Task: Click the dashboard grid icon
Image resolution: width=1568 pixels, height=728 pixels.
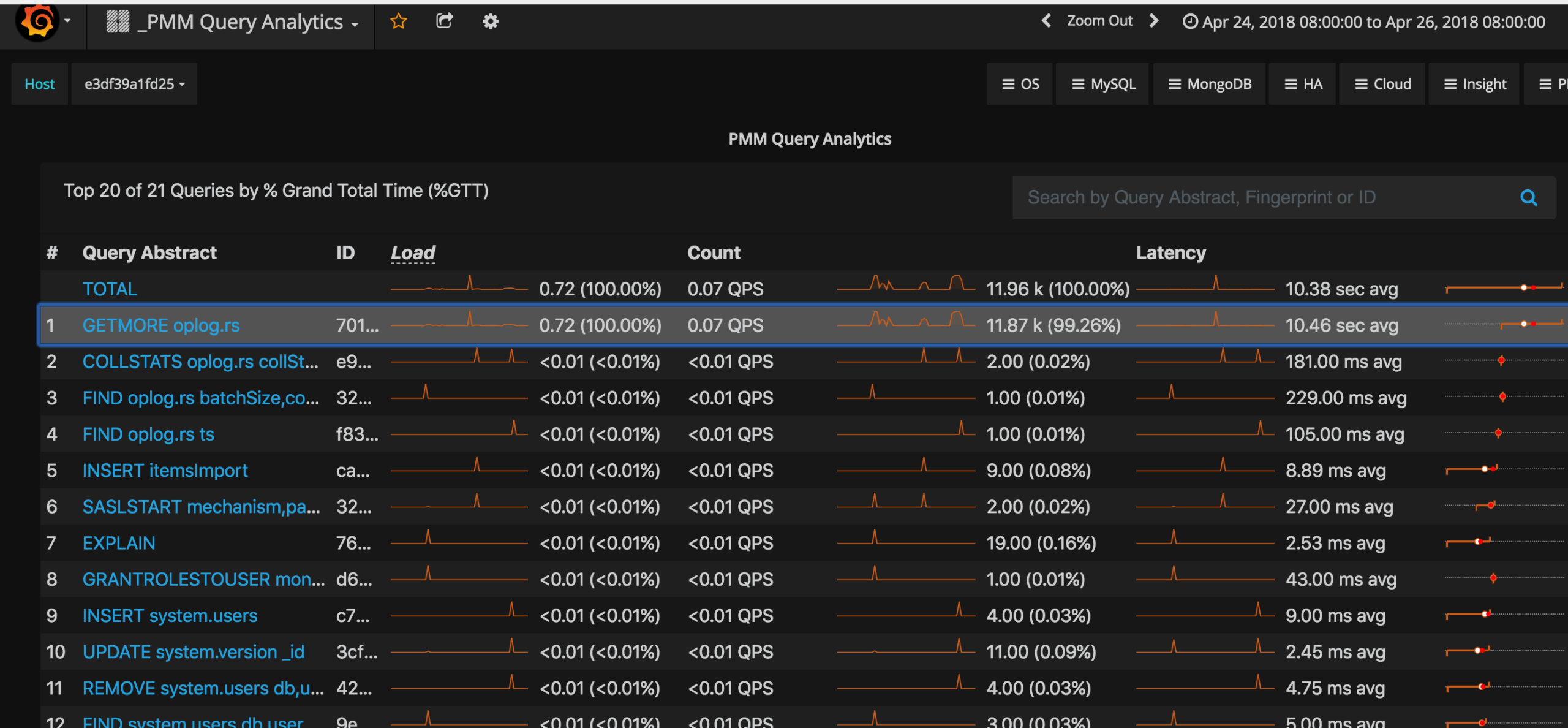Action: tap(118, 22)
